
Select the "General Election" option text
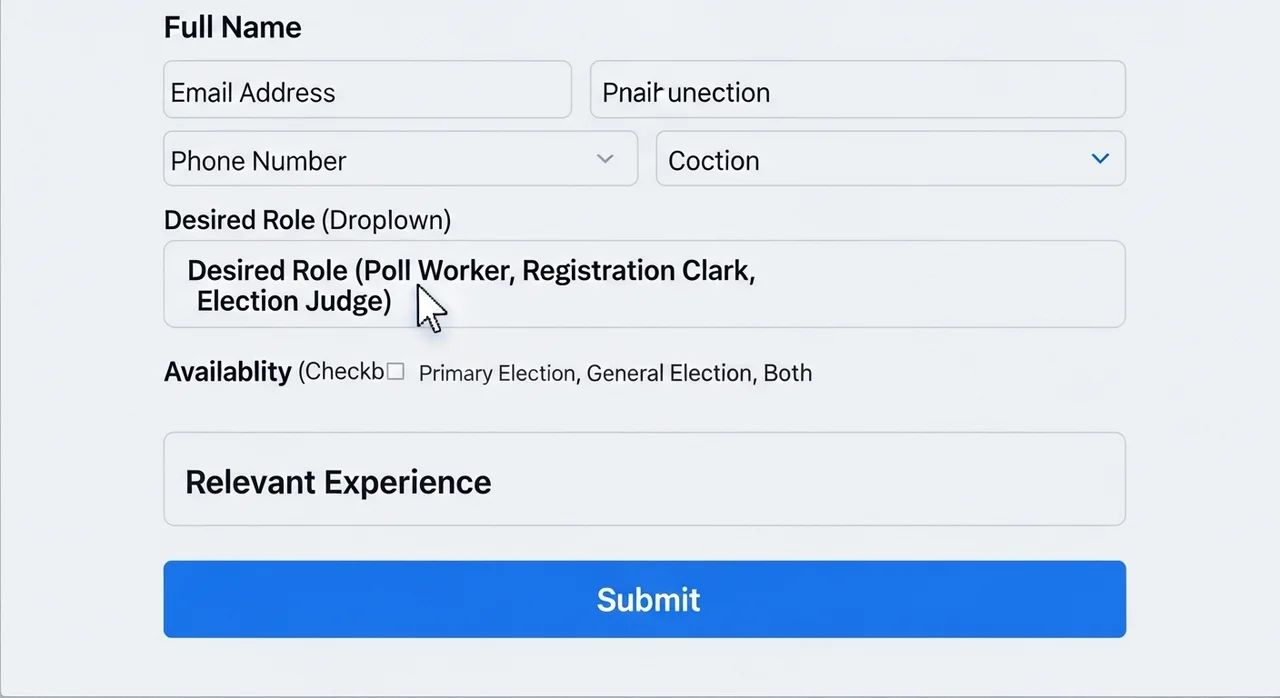tap(668, 373)
